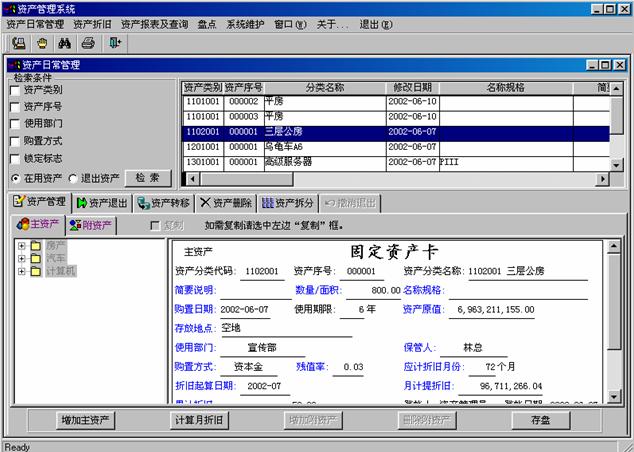Screen dimensions: 634x452
Task: Click the asset card toolbar icon
Action: pos(19,43)
